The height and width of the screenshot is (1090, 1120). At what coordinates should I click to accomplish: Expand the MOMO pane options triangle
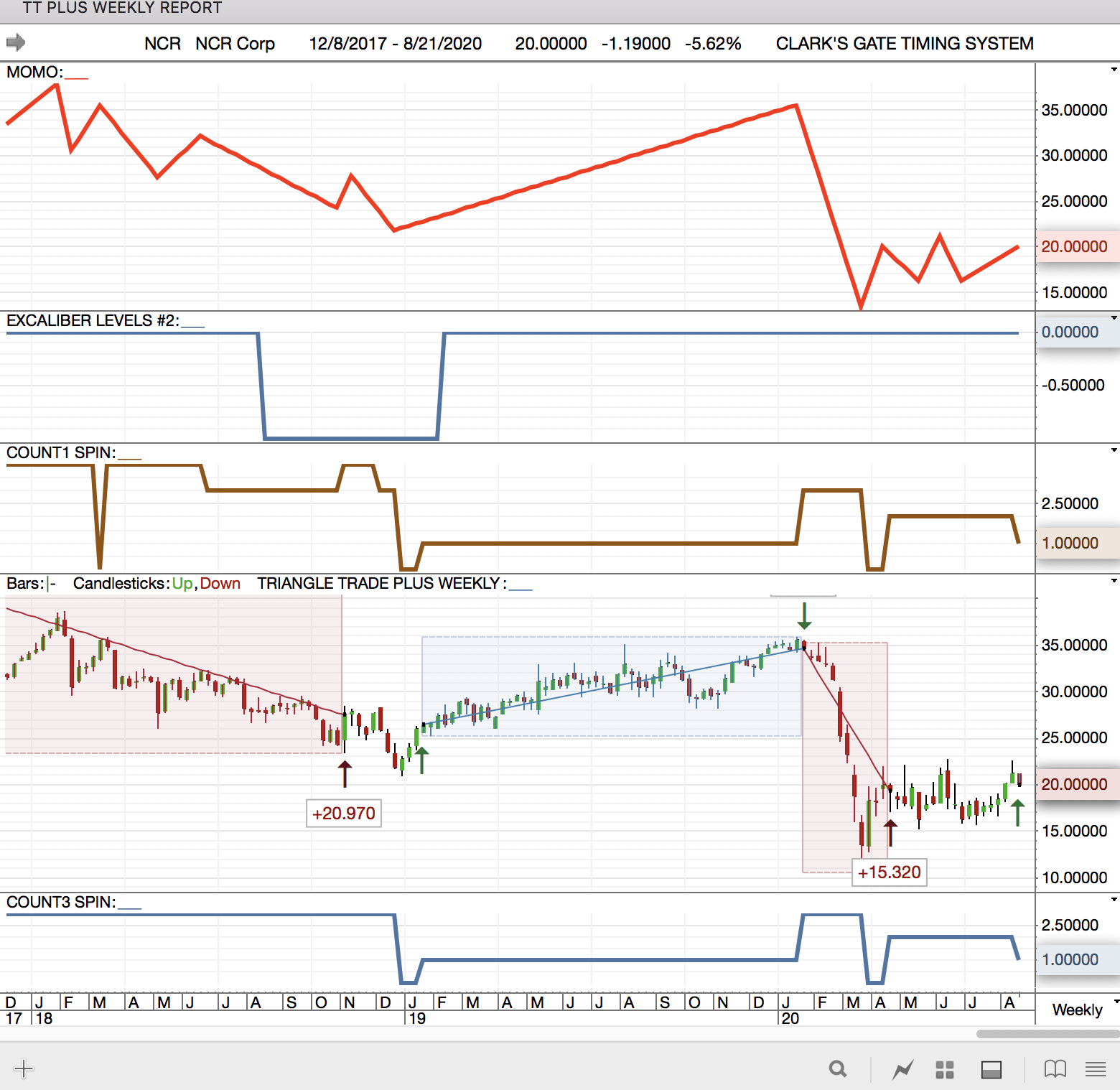[x=1114, y=70]
